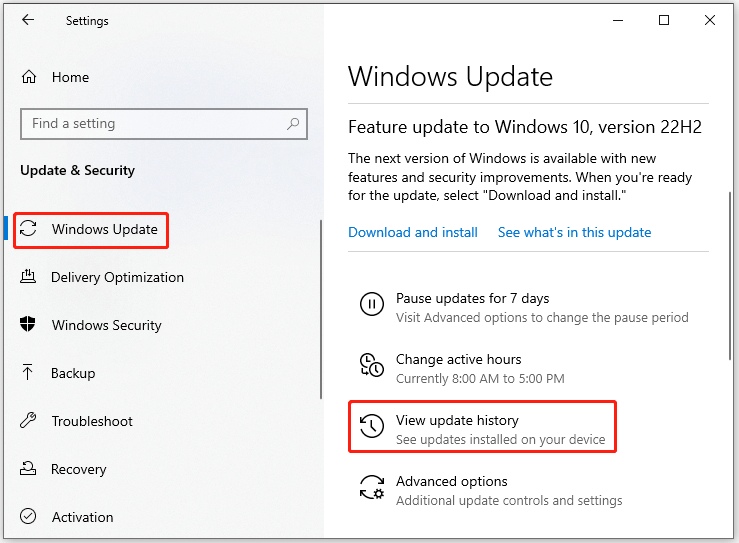Click the Windows Security shield icon

(x=28, y=324)
